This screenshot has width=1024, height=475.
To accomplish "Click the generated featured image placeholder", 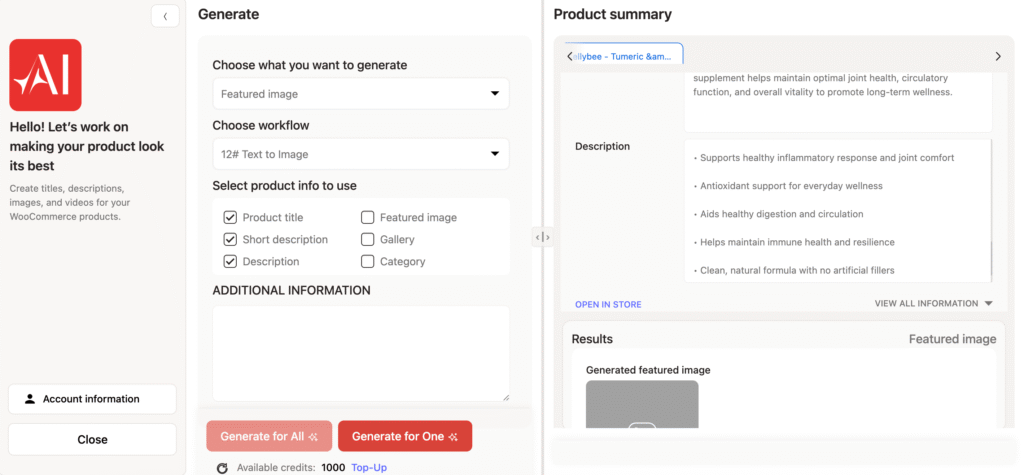I will coord(641,405).
